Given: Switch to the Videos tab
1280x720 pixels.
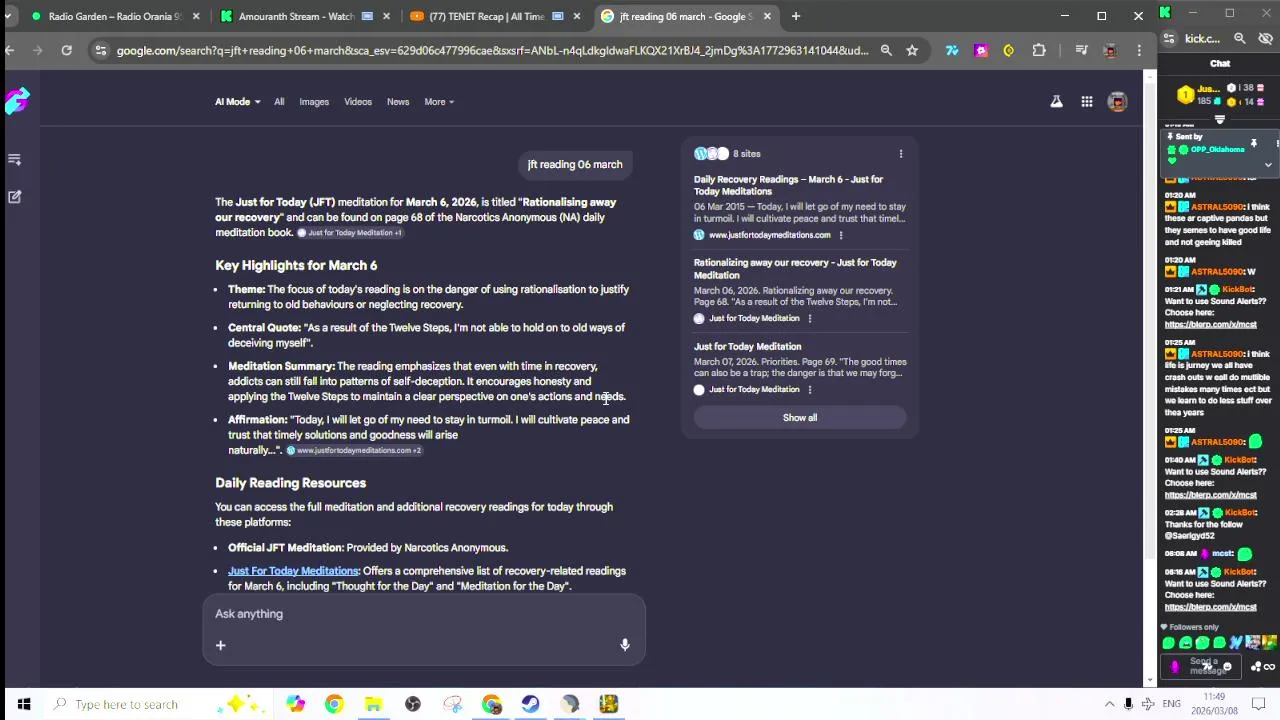Looking at the screenshot, I should [358, 102].
